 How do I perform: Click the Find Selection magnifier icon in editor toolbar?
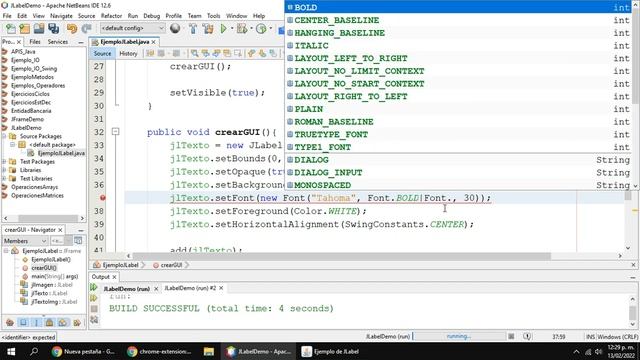point(195,53)
